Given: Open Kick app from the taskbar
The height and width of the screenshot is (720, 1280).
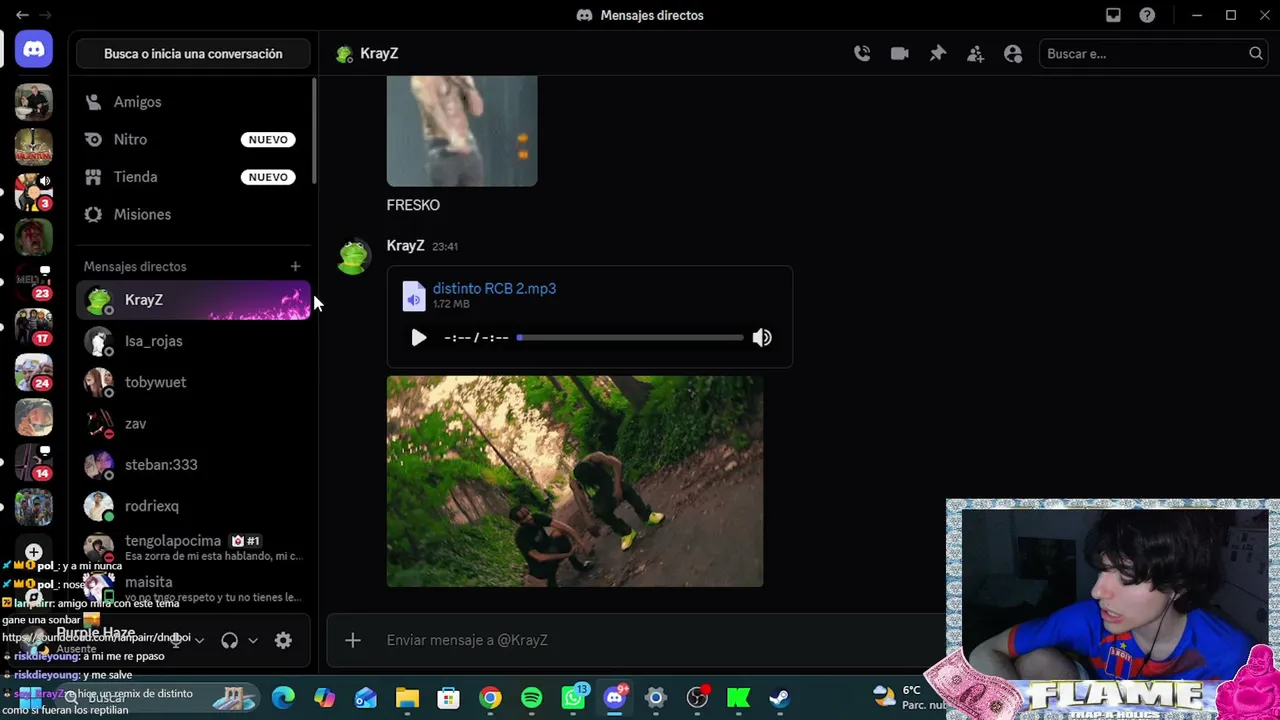Looking at the screenshot, I should pyautogui.click(x=738, y=698).
